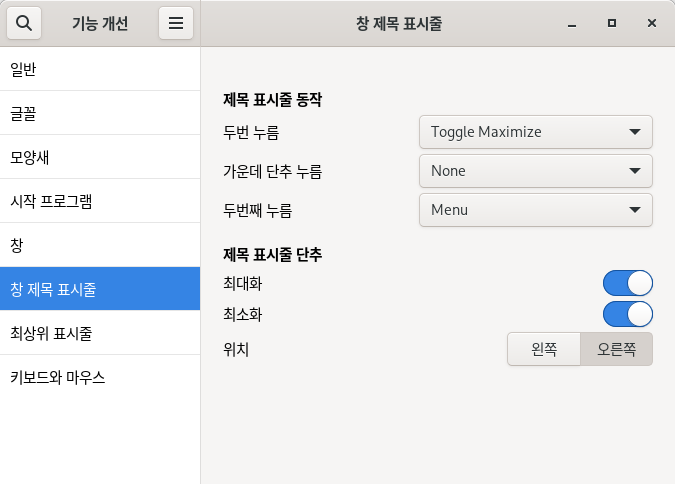Open the search magnifier button
This screenshot has height=484, width=675.
(x=24, y=23)
